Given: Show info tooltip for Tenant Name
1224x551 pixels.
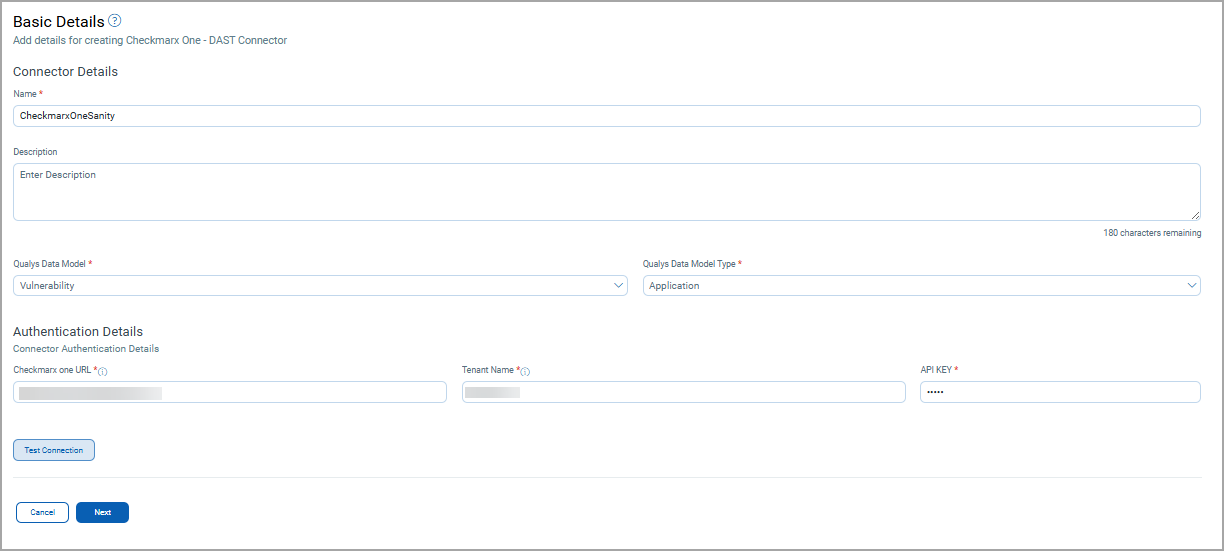Looking at the screenshot, I should 526,372.
